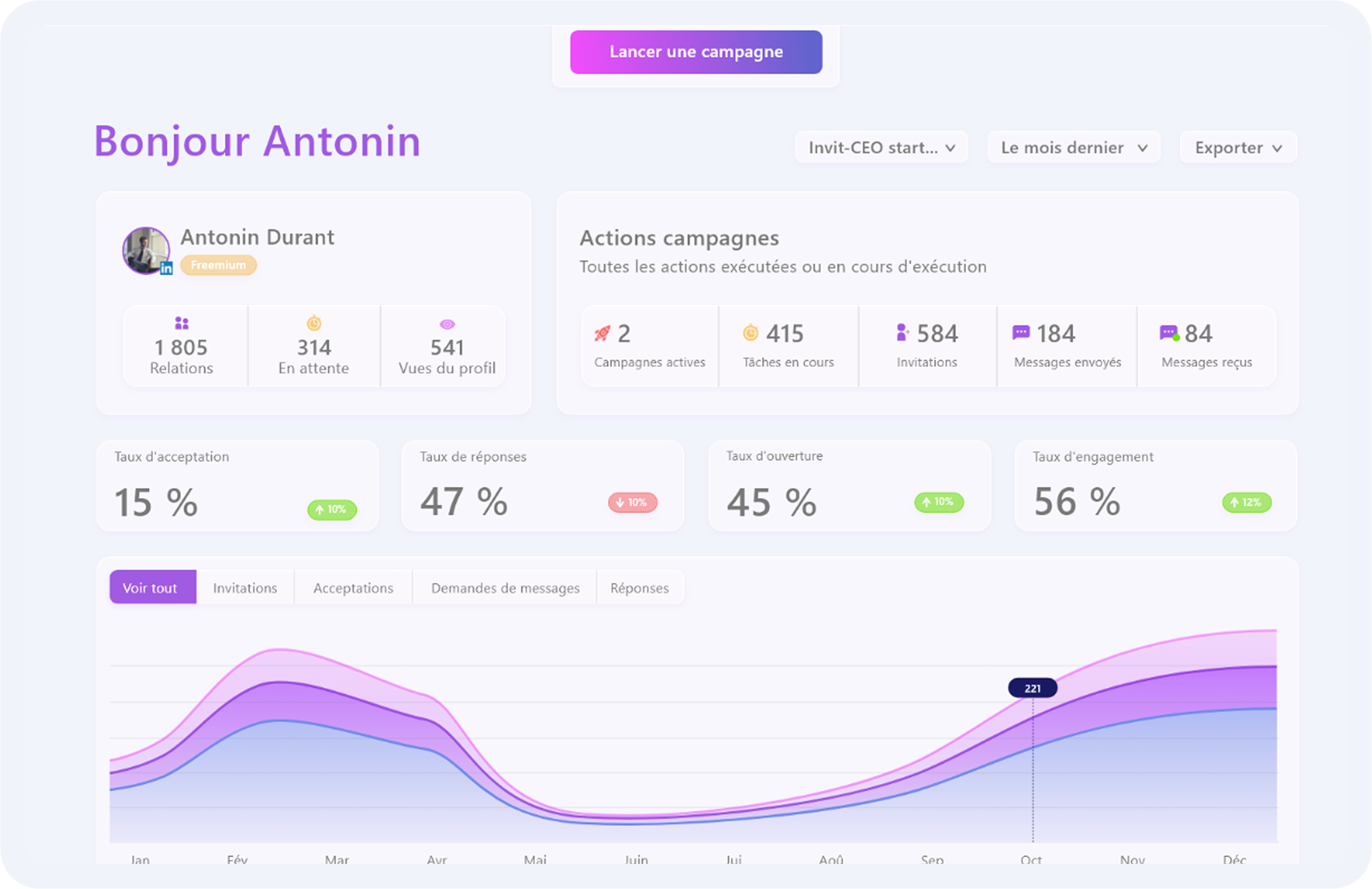Screen dimensions: 1372x889
Task: Click the Messages envoyés chat icon
Action: (x=1021, y=333)
